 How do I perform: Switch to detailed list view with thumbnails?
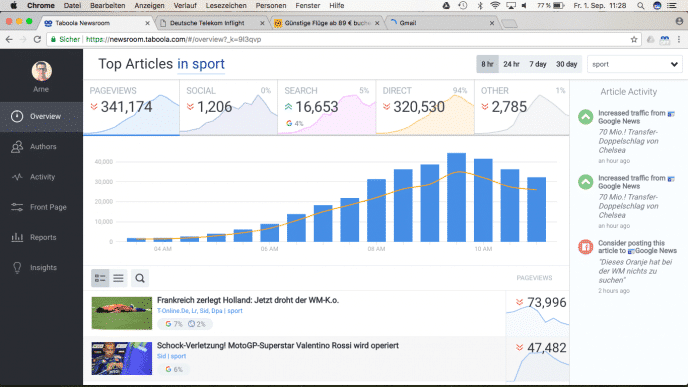[100, 278]
